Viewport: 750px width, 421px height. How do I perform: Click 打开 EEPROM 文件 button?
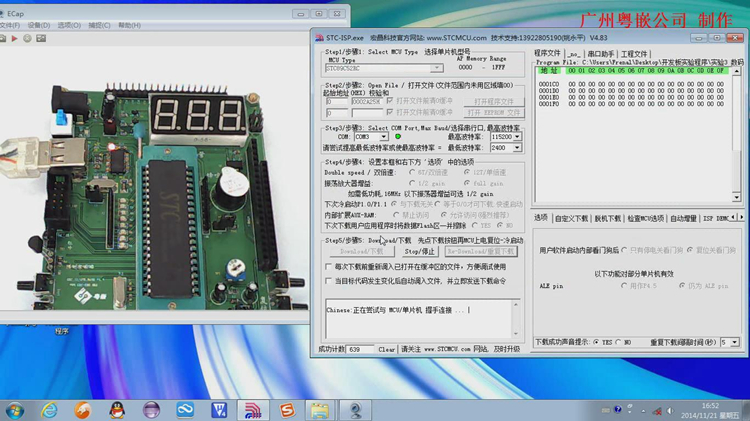[x=494, y=112]
